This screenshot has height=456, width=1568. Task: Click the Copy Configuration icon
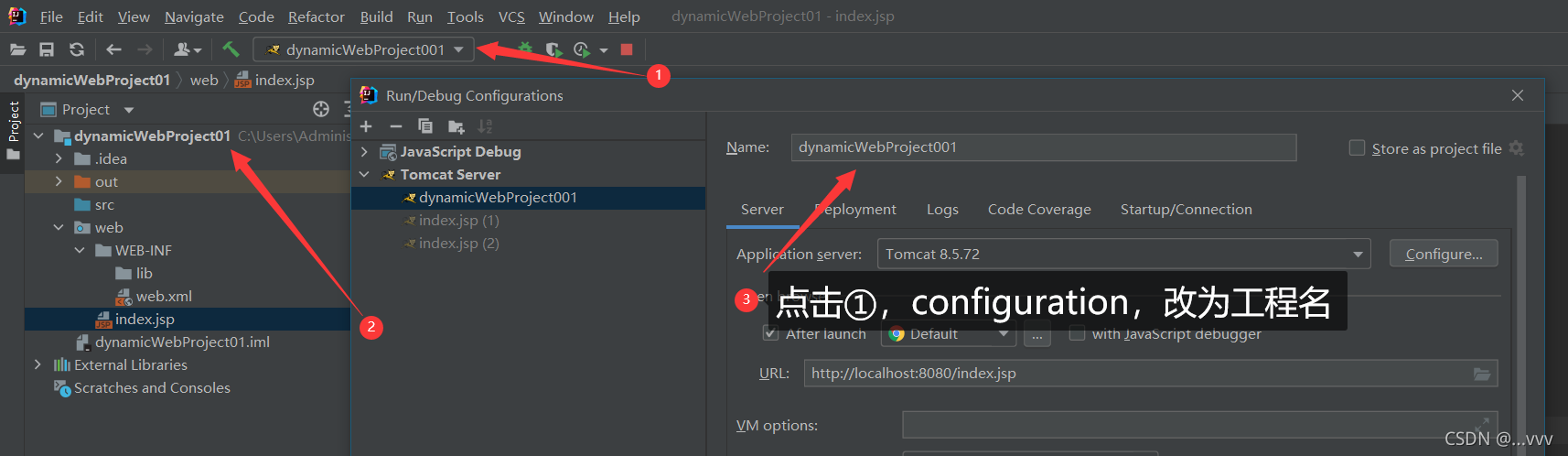click(x=425, y=126)
